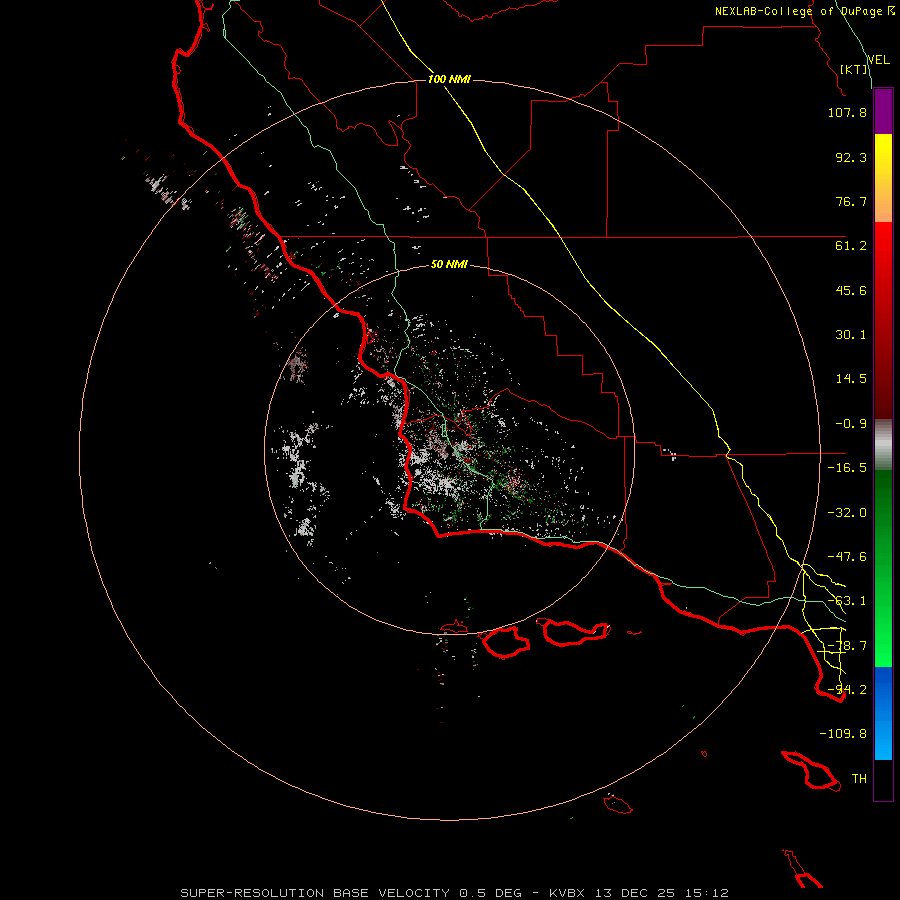The image size is (900, 900).
Task: Click the NEXLAB-College of DuPage label
Action: click(x=798, y=11)
